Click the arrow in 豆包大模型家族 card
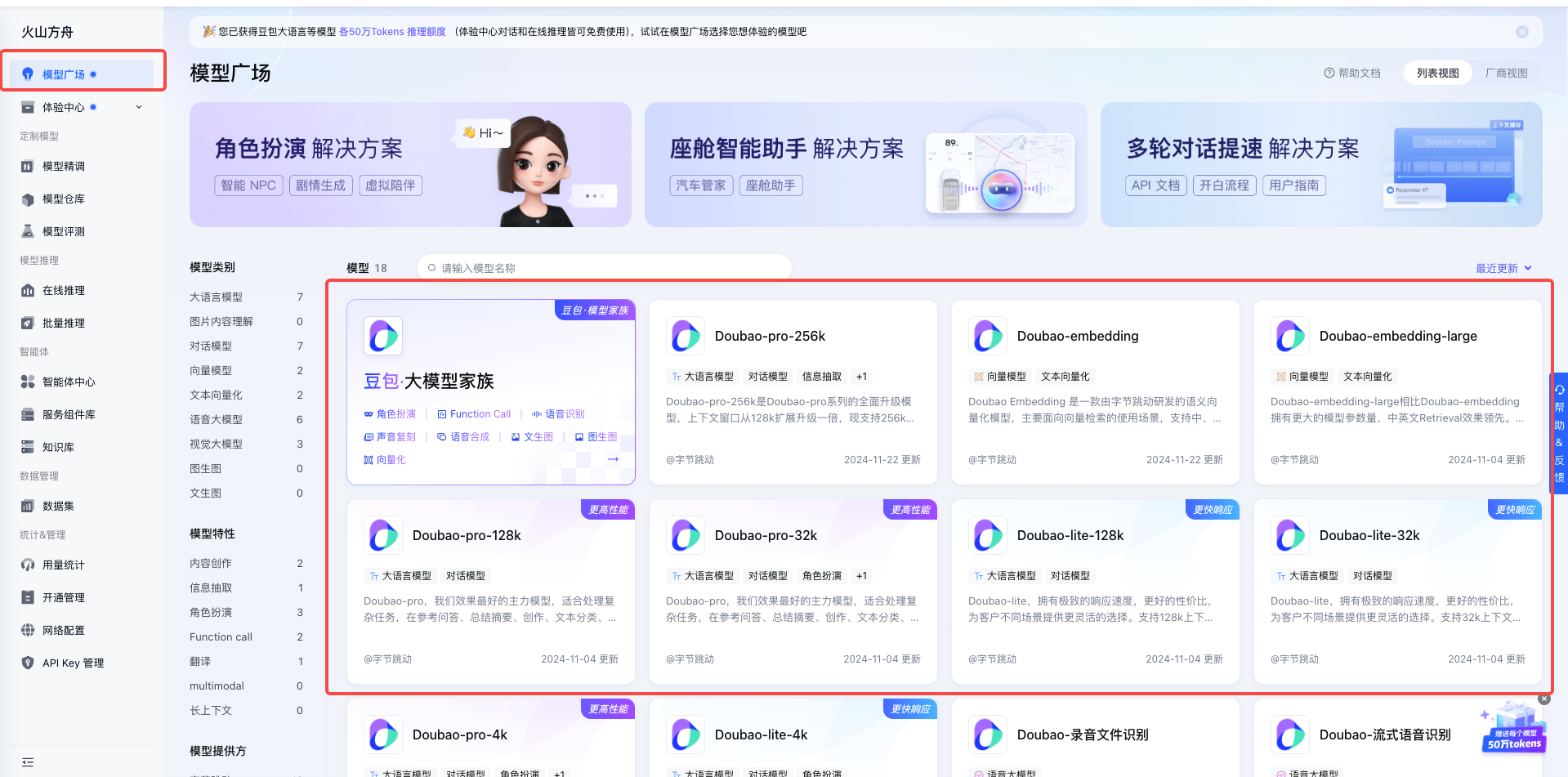Screen dimensions: 1568x777 pos(613,459)
